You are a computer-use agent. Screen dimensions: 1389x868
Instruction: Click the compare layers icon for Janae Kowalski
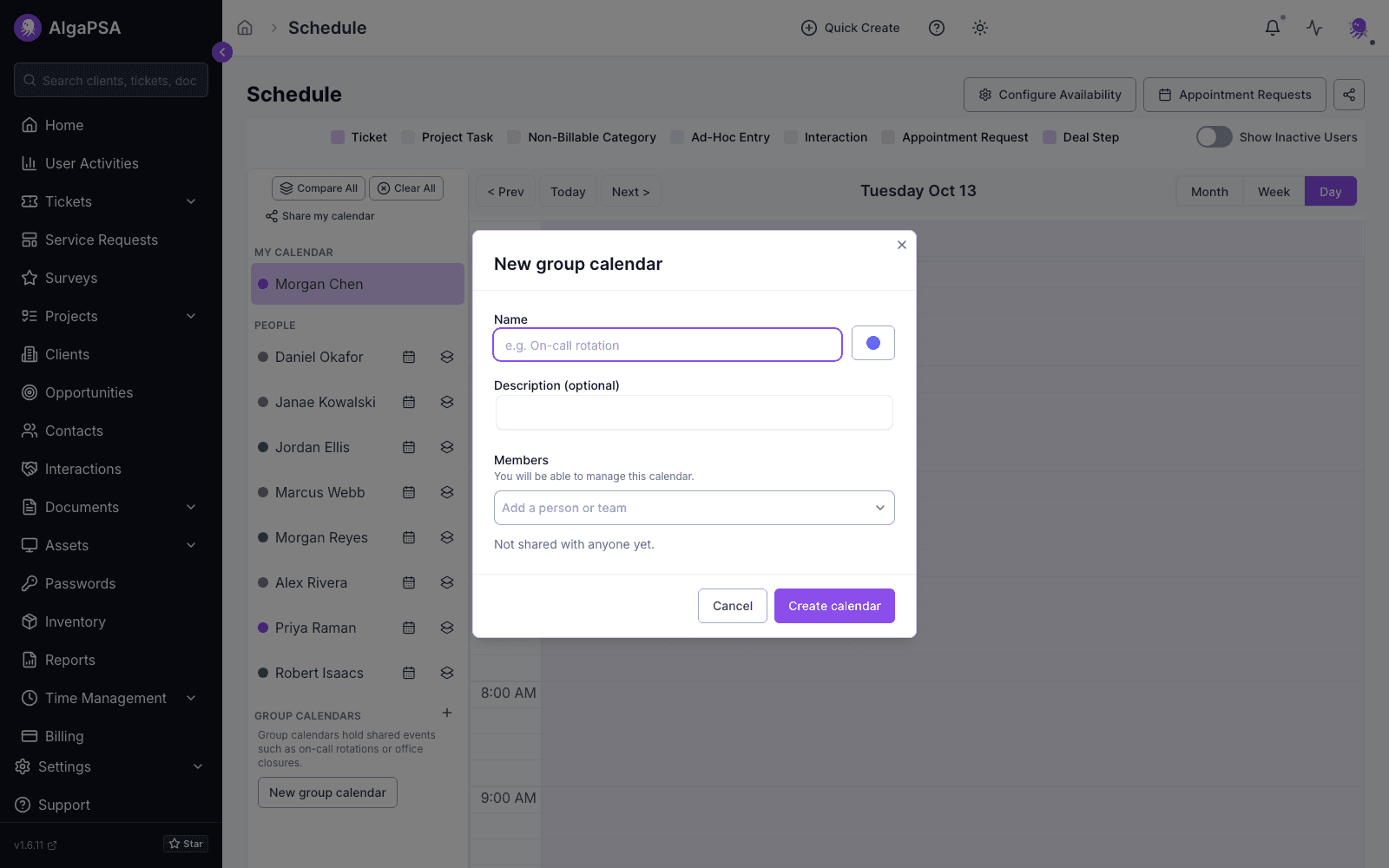point(447,402)
